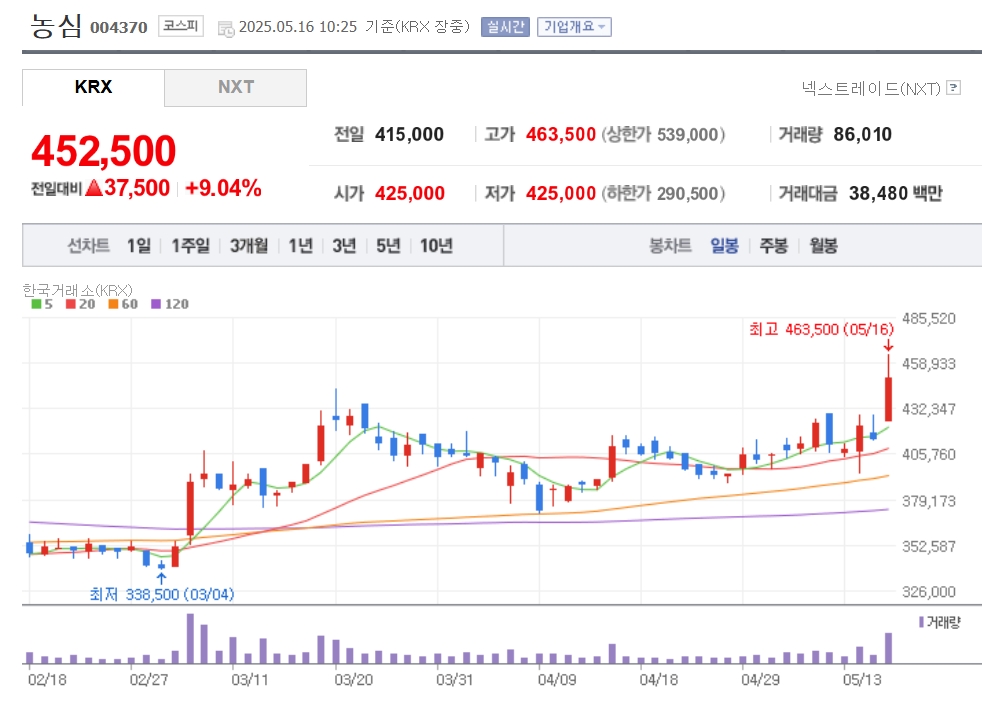Show the 10년 line chart
The image size is (982, 709).
click(436, 246)
